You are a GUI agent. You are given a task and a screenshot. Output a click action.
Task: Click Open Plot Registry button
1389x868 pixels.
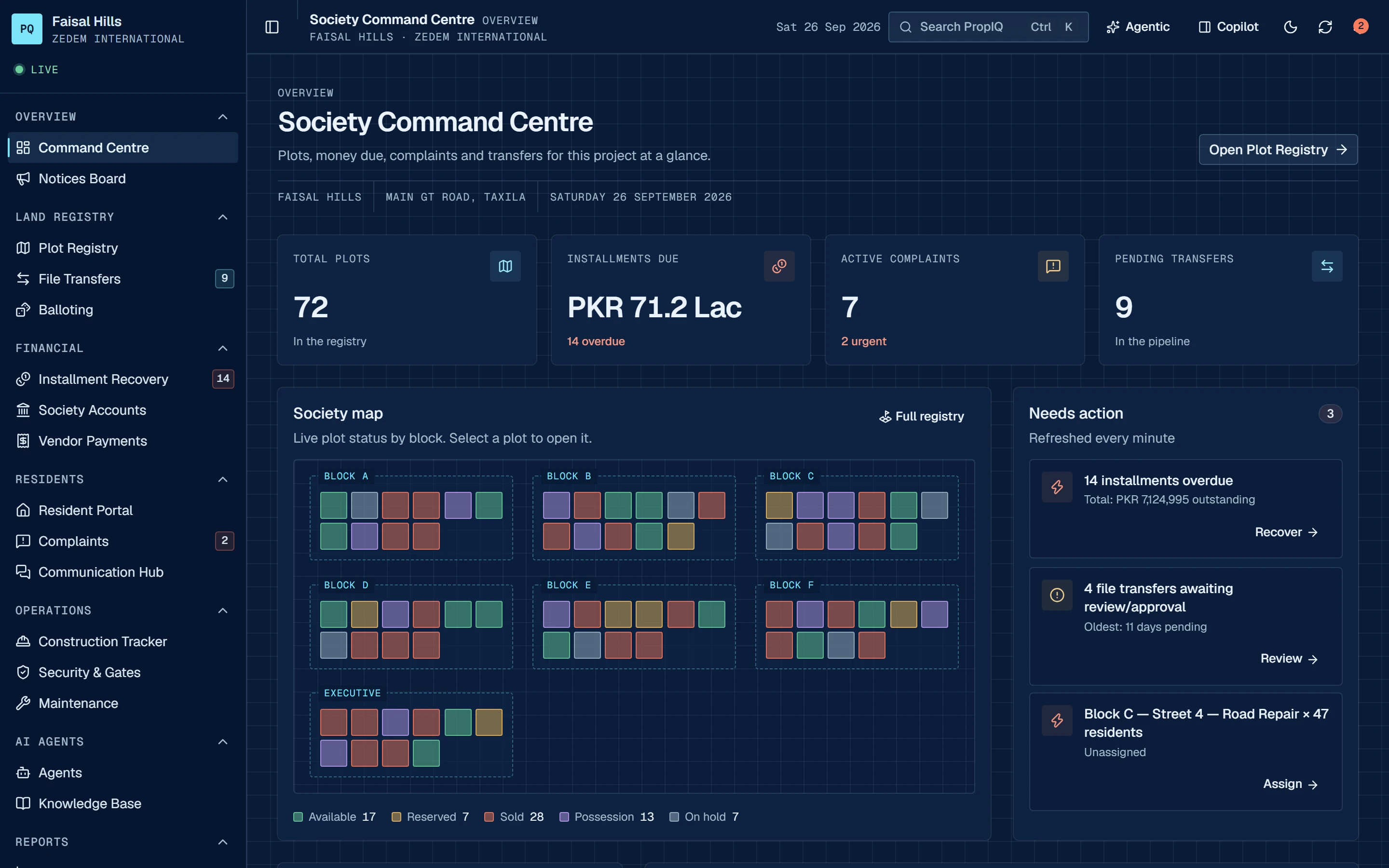click(x=1278, y=150)
